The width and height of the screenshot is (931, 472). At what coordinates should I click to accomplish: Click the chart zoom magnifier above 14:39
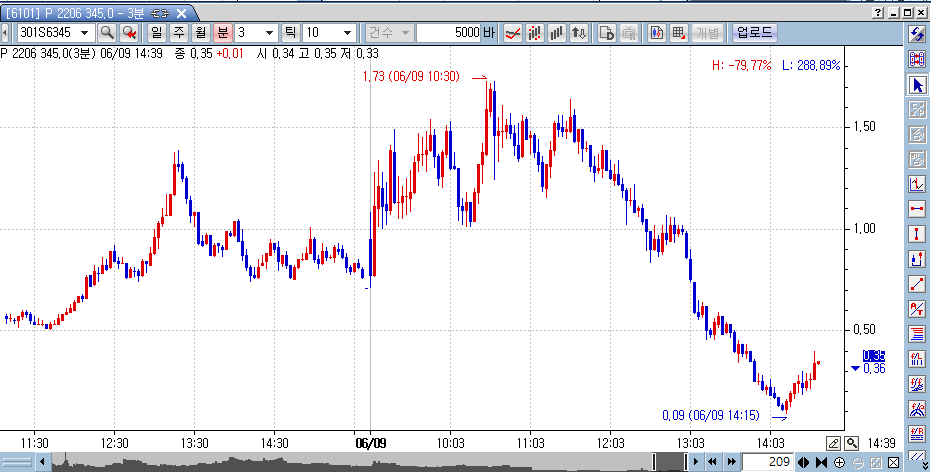click(852, 443)
